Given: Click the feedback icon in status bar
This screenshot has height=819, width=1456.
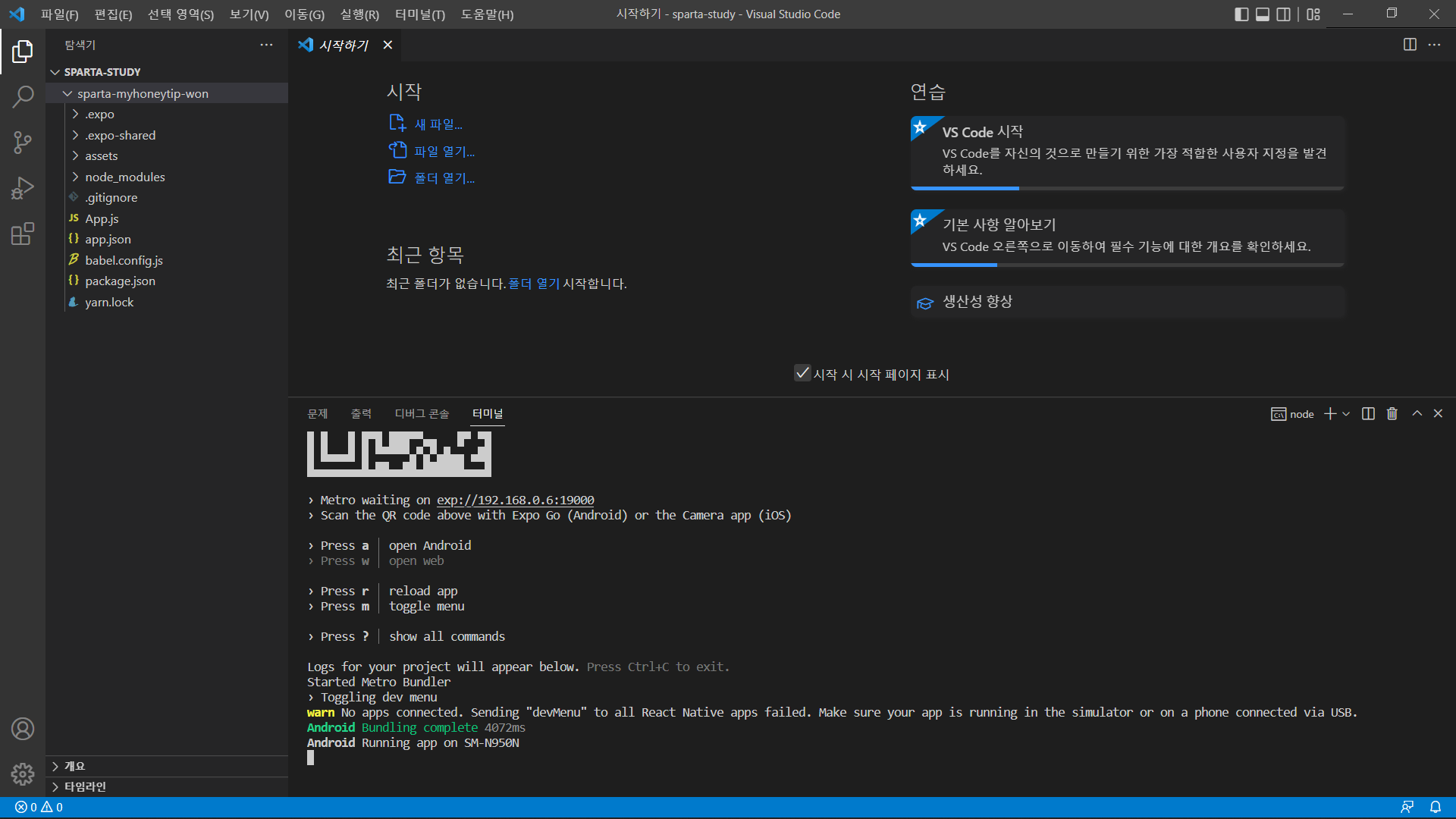Looking at the screenshot, I should pyautogui.click(x=1407, y=807).
